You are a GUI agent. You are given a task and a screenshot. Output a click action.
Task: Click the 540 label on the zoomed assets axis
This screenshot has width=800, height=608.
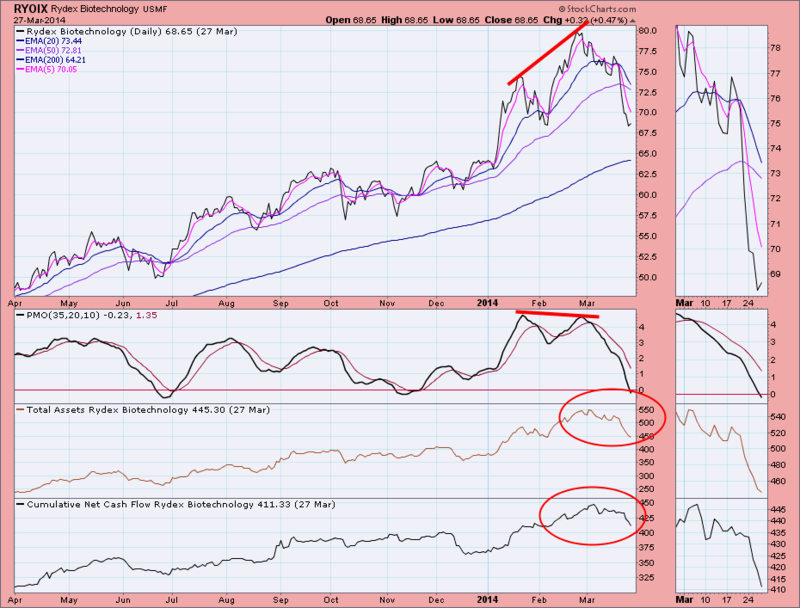(778, 417)
